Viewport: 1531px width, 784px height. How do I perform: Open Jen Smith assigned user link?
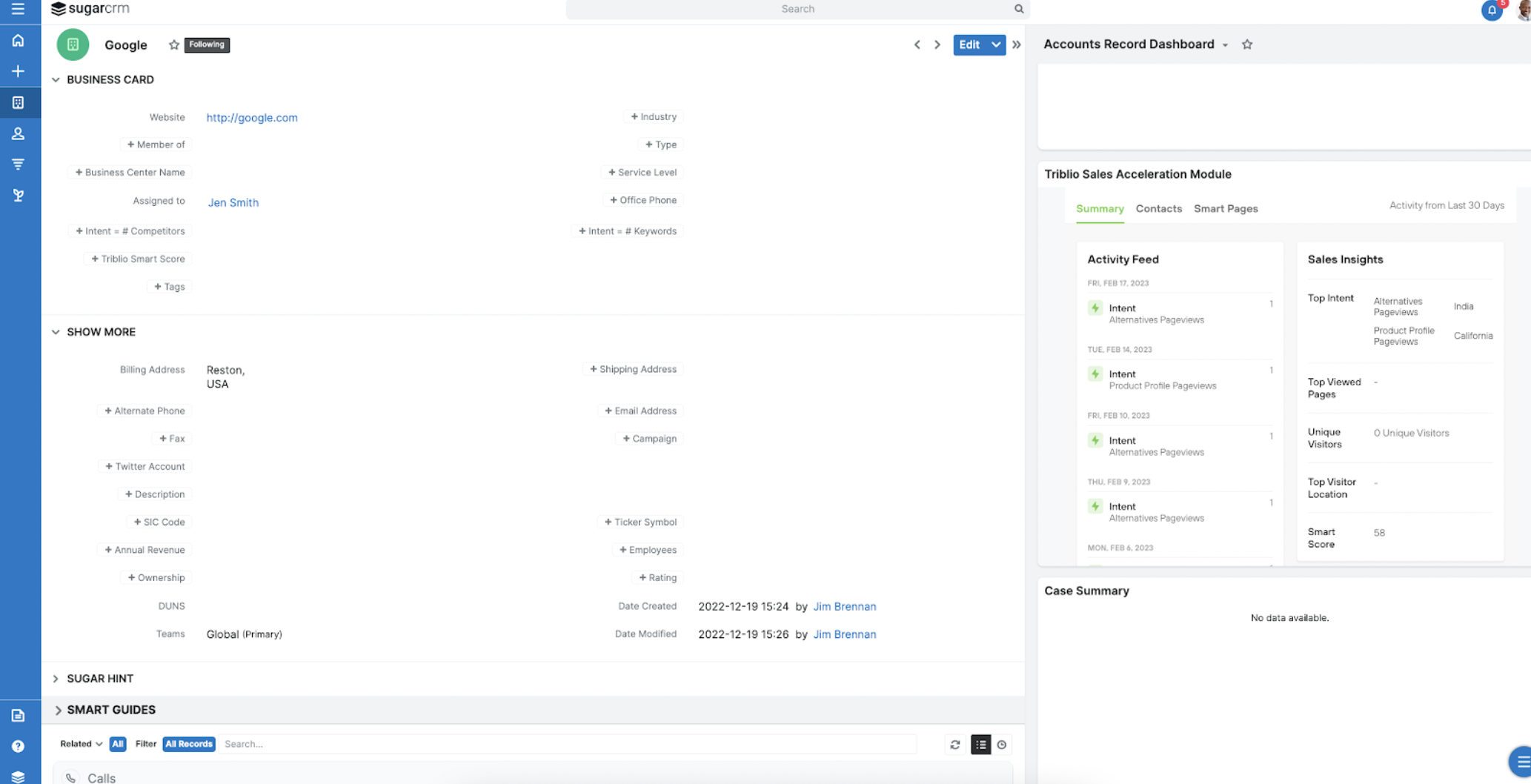[x=233, y=202]
